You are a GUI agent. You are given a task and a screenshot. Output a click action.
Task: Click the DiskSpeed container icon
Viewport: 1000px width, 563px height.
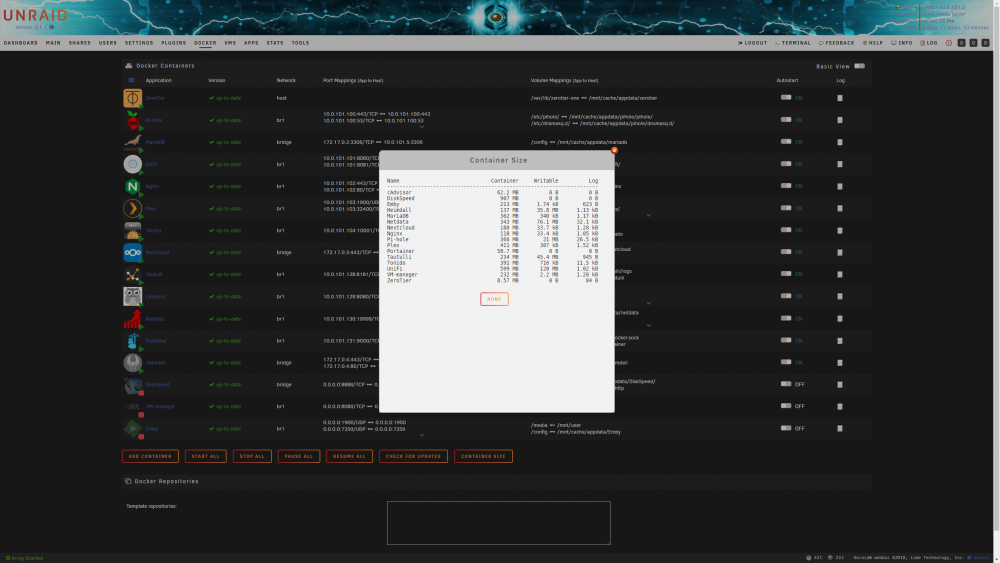point(132,384)
